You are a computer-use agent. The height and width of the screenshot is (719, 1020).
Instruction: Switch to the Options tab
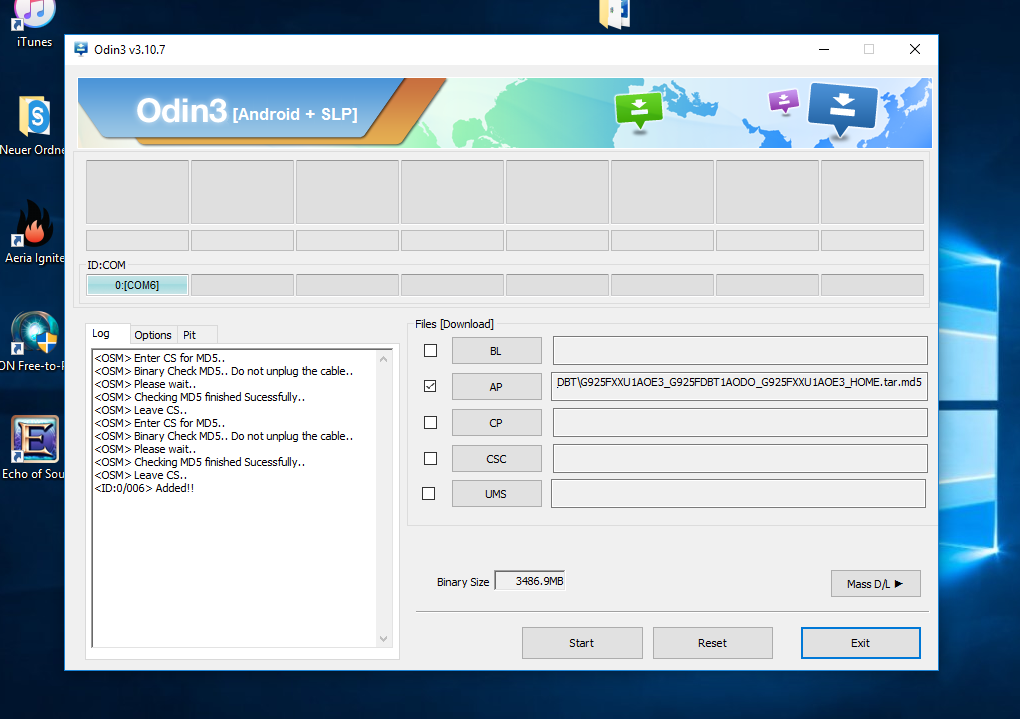coord(153,335)
